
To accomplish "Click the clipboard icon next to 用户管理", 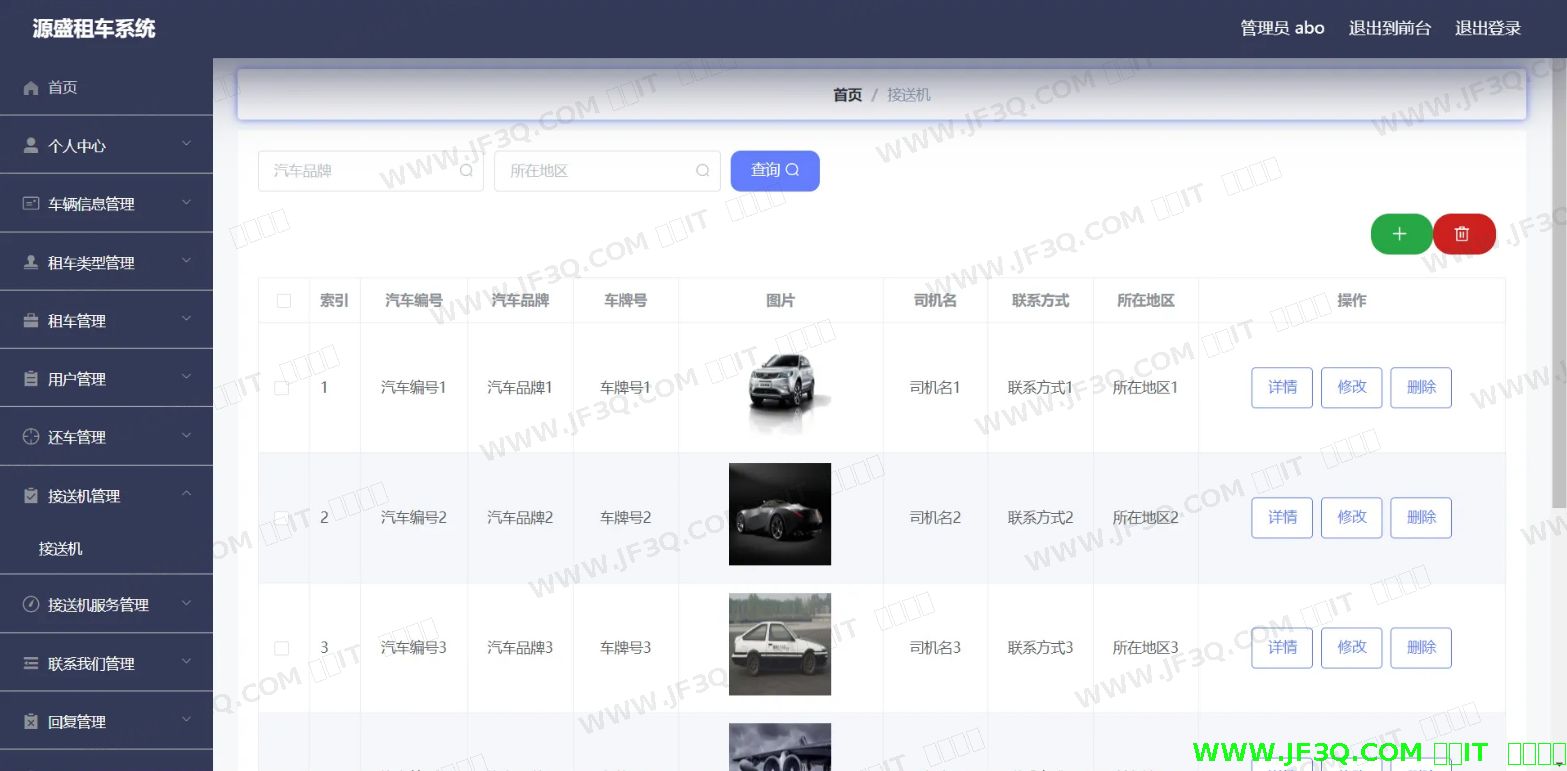I will [31, 379].
